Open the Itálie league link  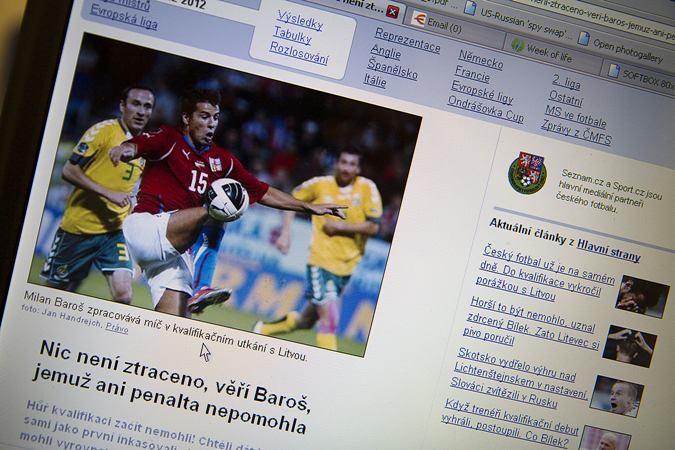375,80
